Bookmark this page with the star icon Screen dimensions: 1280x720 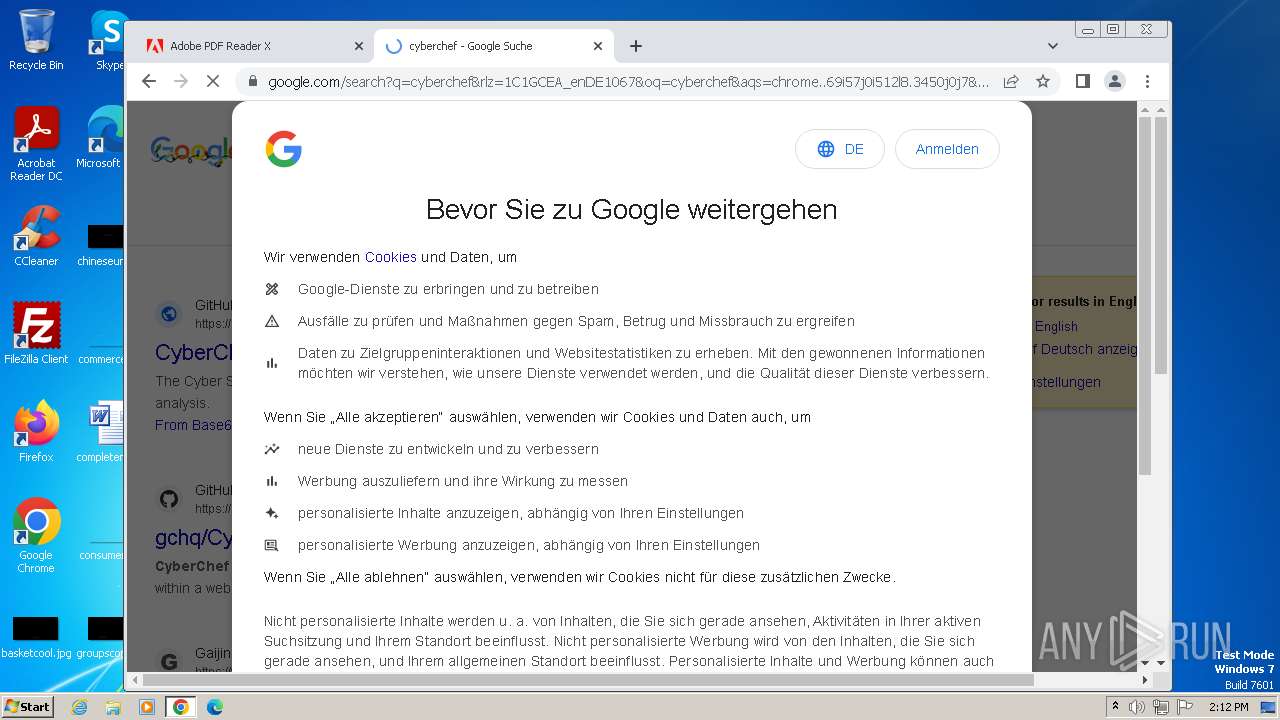(x=1043, y=81)
